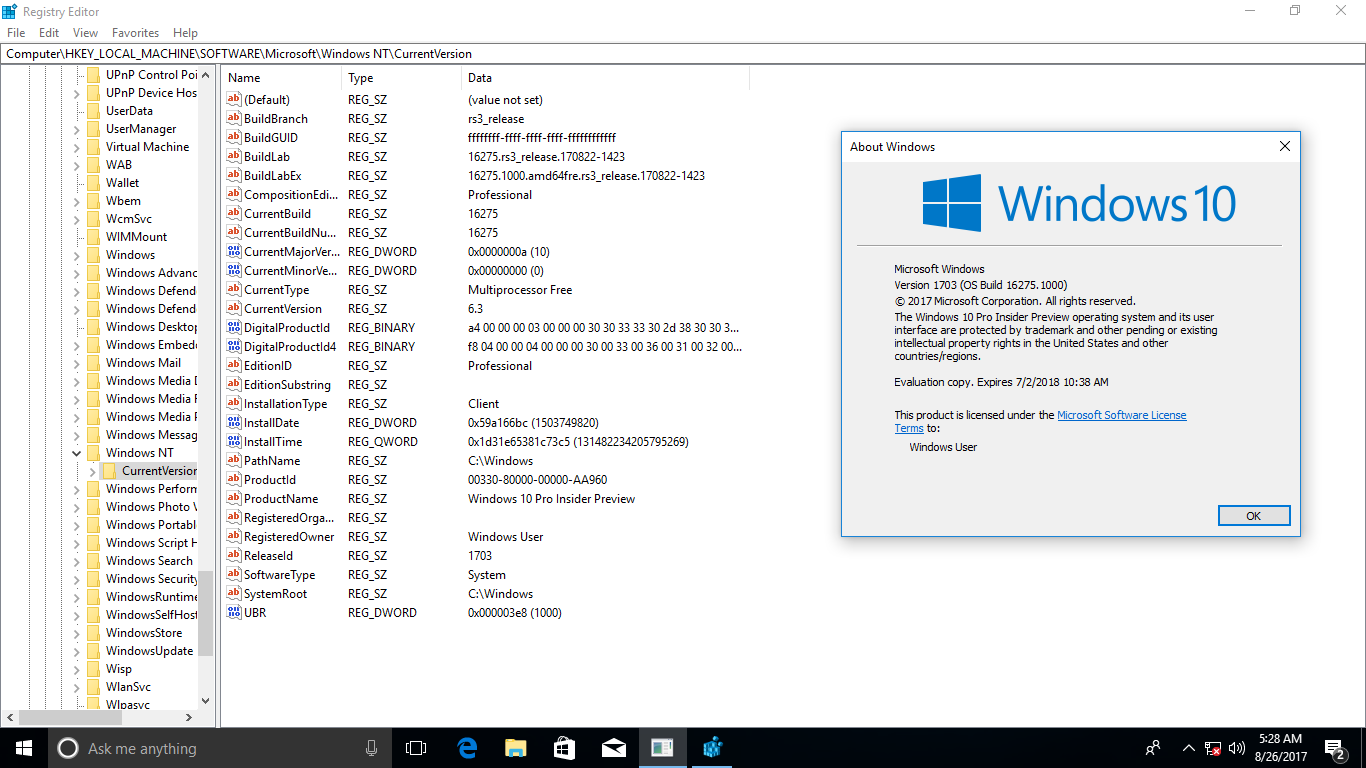
Task: Open the File menu
Action: click(16, 33)
